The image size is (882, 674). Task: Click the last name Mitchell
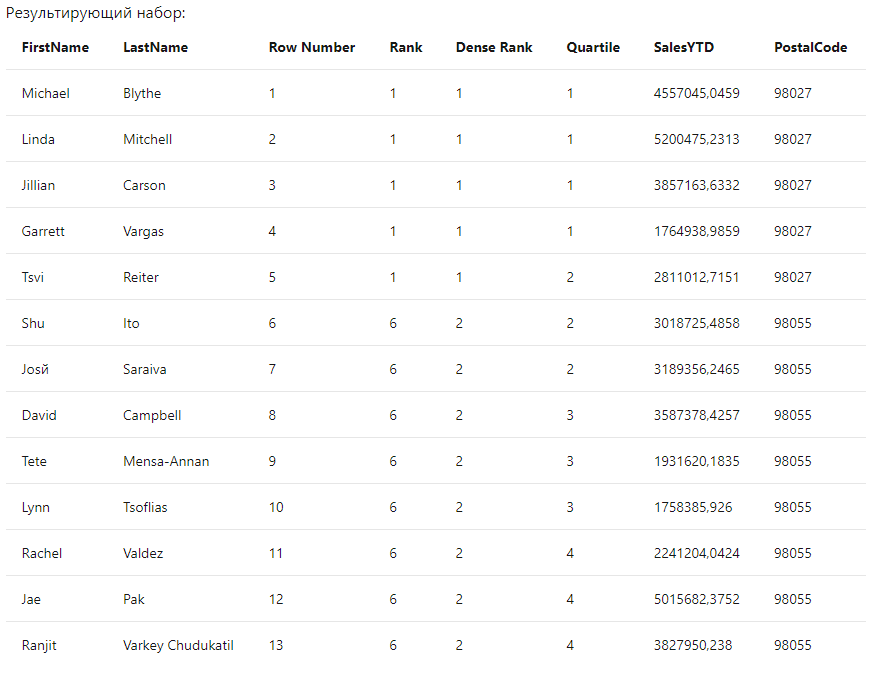(x=147, y=139)
